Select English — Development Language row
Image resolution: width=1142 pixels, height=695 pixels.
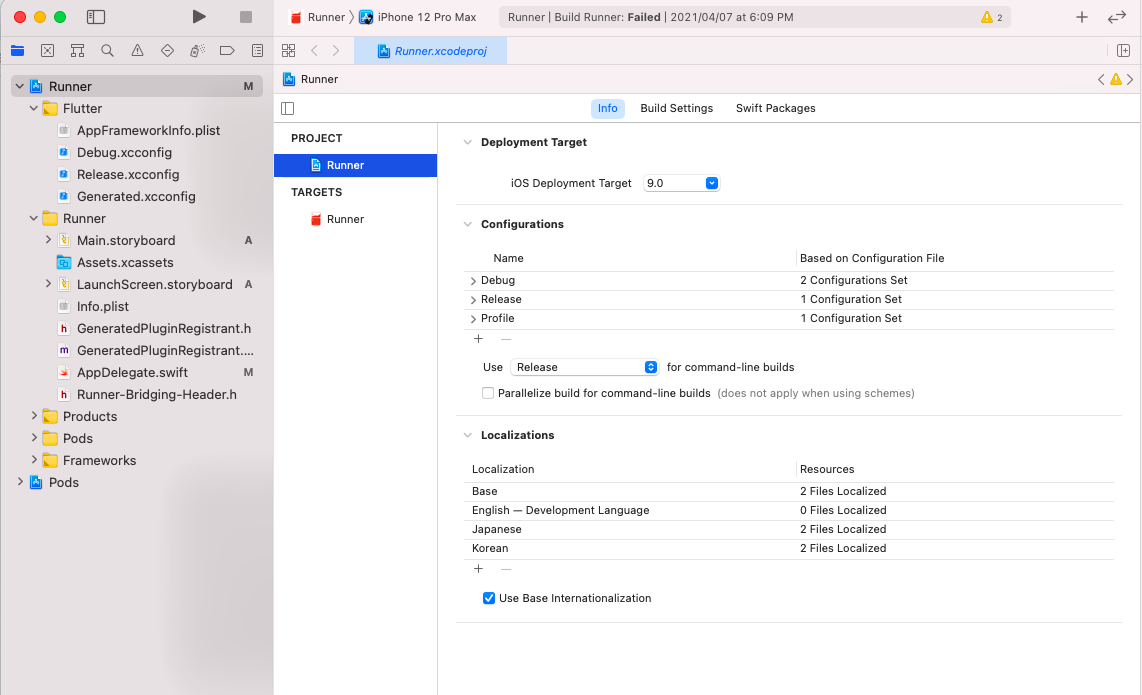coord(789,511)
